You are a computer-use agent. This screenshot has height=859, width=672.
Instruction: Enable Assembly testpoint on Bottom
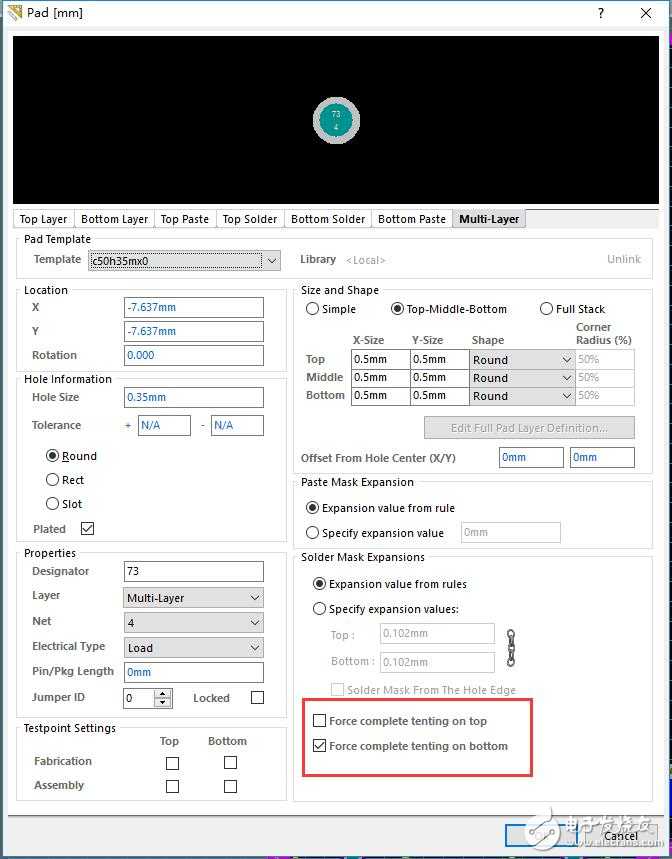click(231, 787)
